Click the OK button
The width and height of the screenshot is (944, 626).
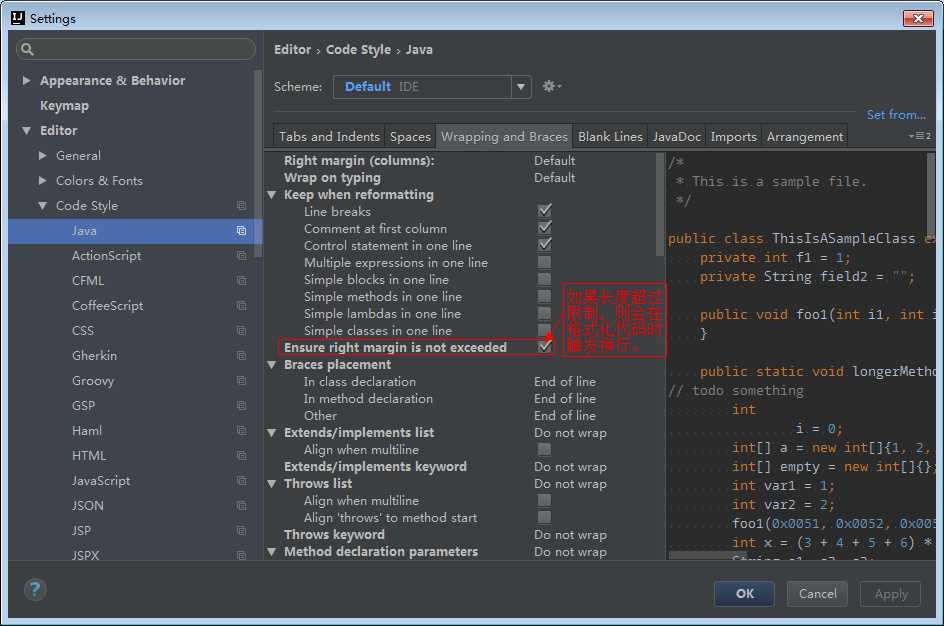click(744, 593)
